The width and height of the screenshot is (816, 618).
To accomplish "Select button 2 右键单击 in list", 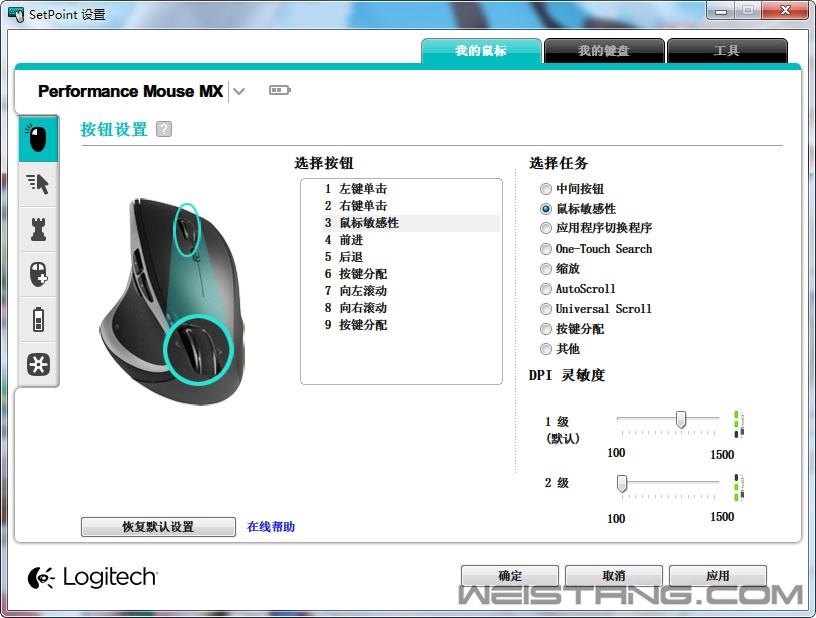I will [411, 206].
